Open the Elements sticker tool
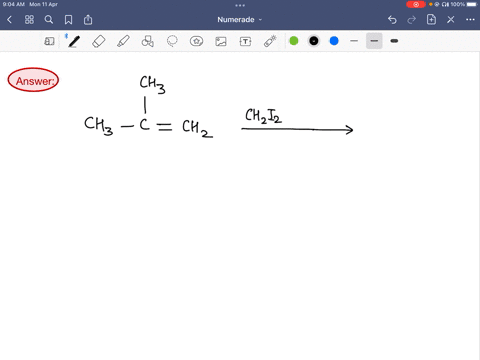Screen dimensions: 480x360 click(196, 41)
